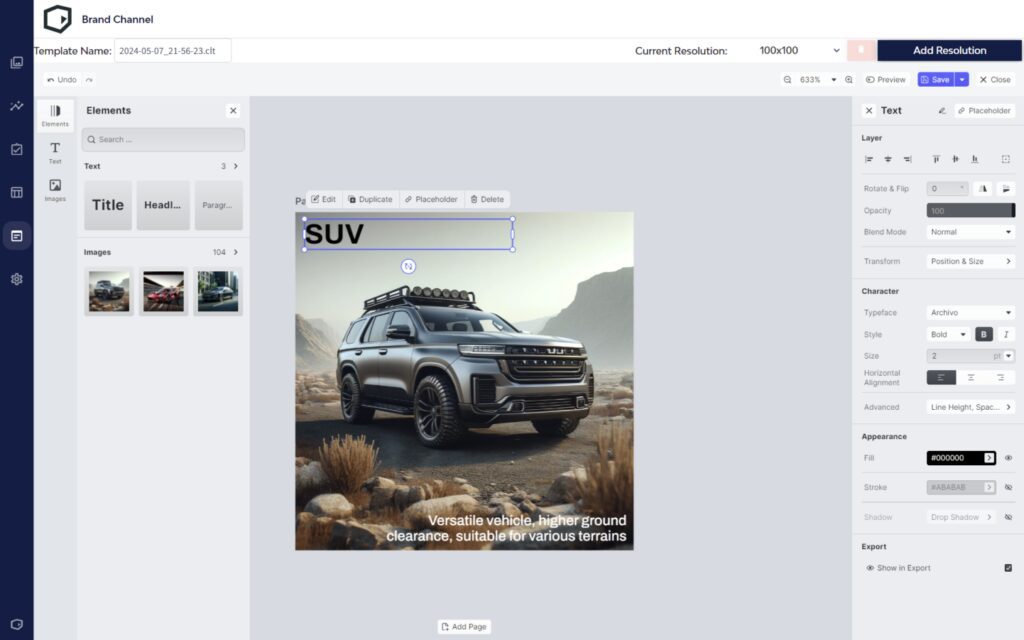Click the zoom out magnifier icon
Image resolution: width=1024 pixels, height=640 pixels.
click(788, 80)
